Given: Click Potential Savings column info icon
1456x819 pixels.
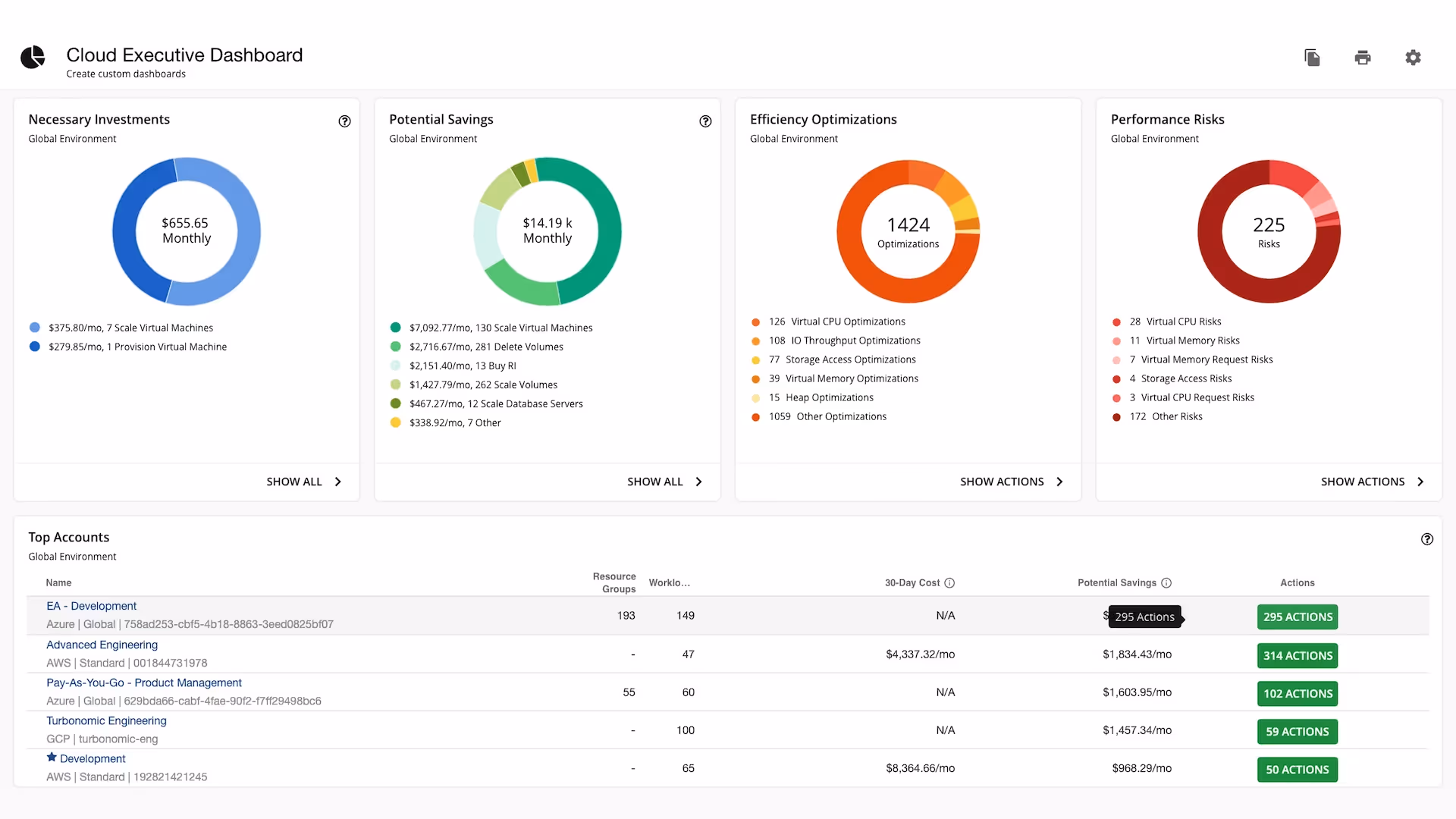Looking at the screenshot, I should [x=1166, y=583].
